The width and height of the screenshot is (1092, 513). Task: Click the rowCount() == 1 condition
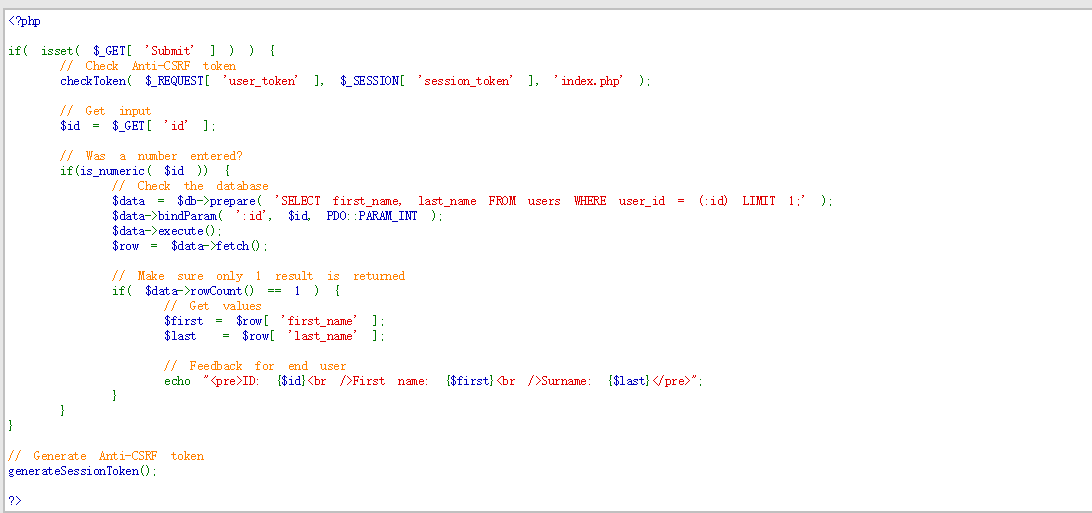226,291
